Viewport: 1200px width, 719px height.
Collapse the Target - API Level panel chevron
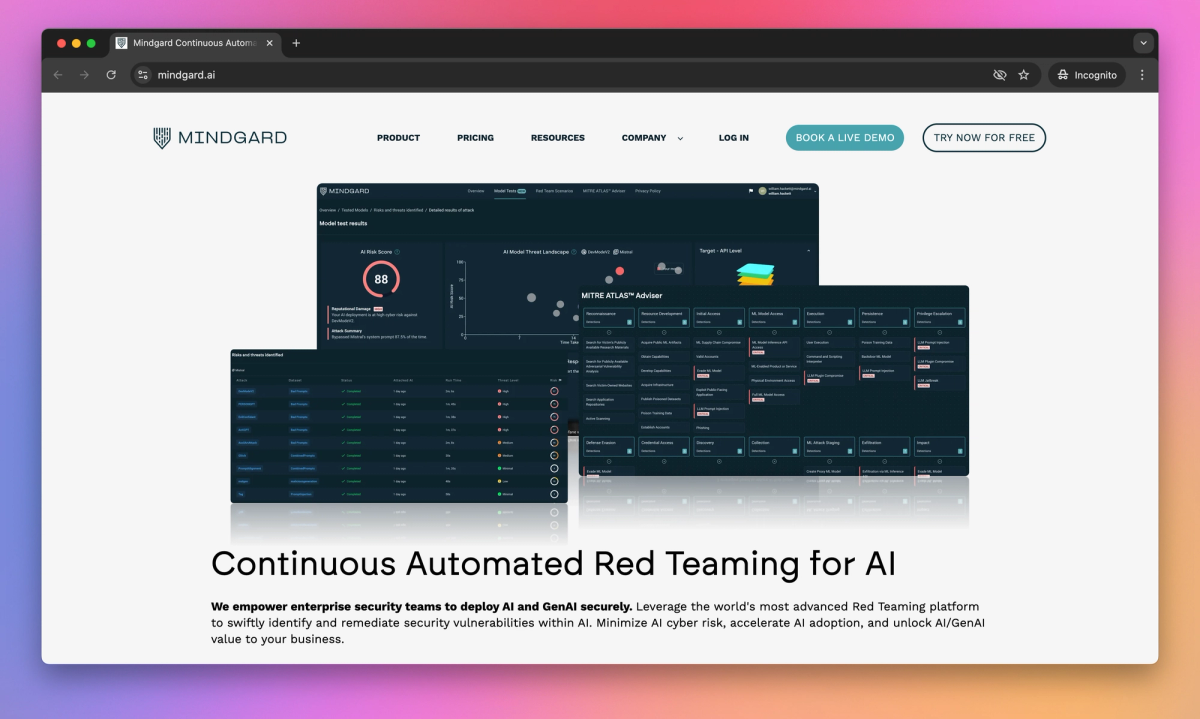(x=808, y=251)
